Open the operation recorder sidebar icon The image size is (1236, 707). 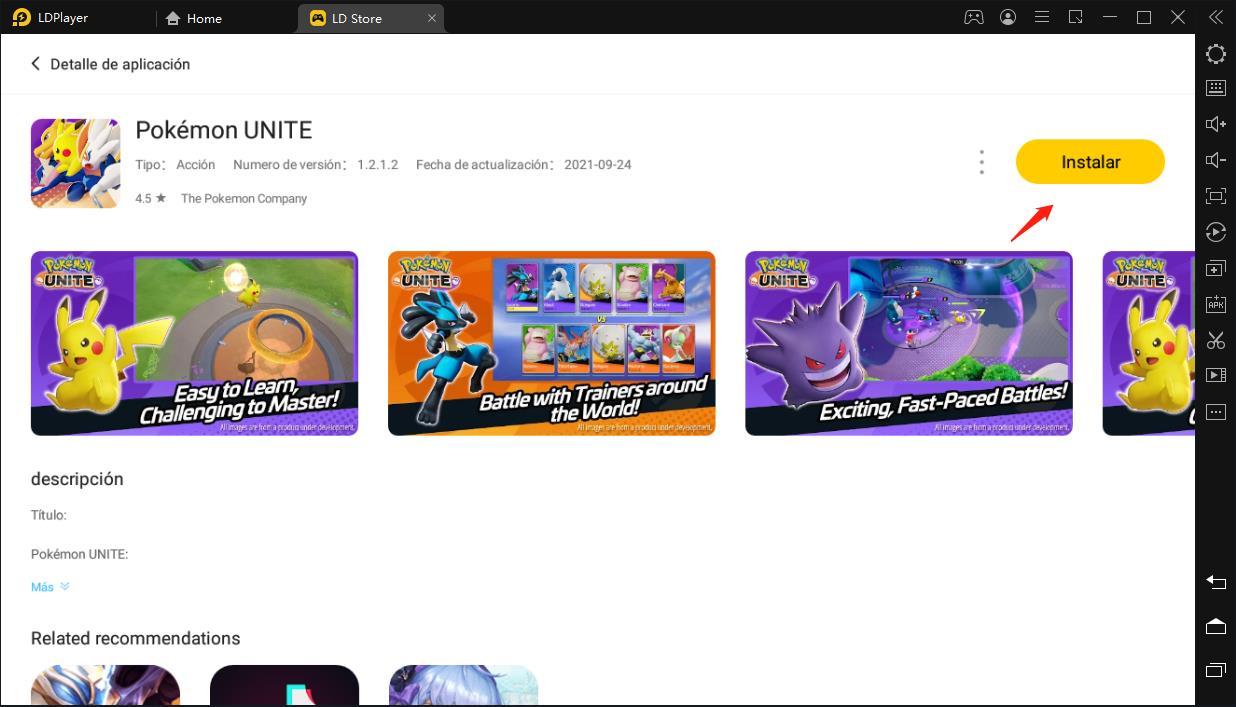coord(1216,232)
